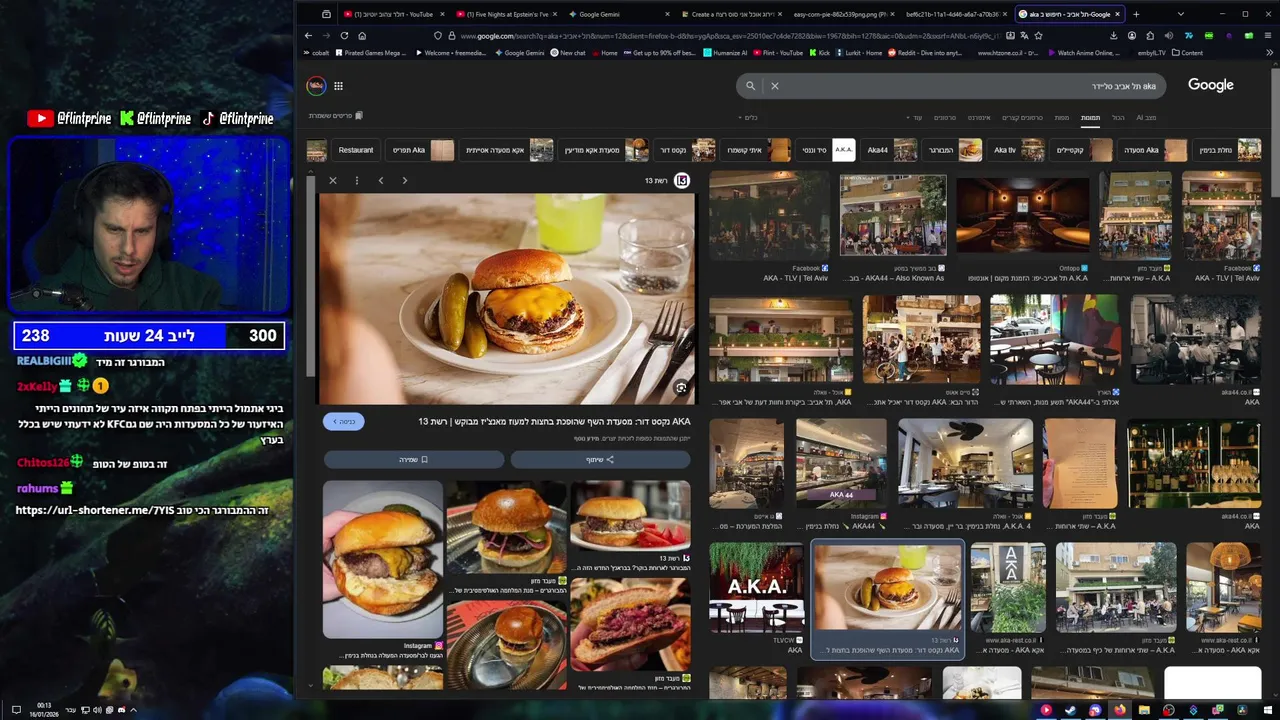Clear the search box with X

pos(774,86)
